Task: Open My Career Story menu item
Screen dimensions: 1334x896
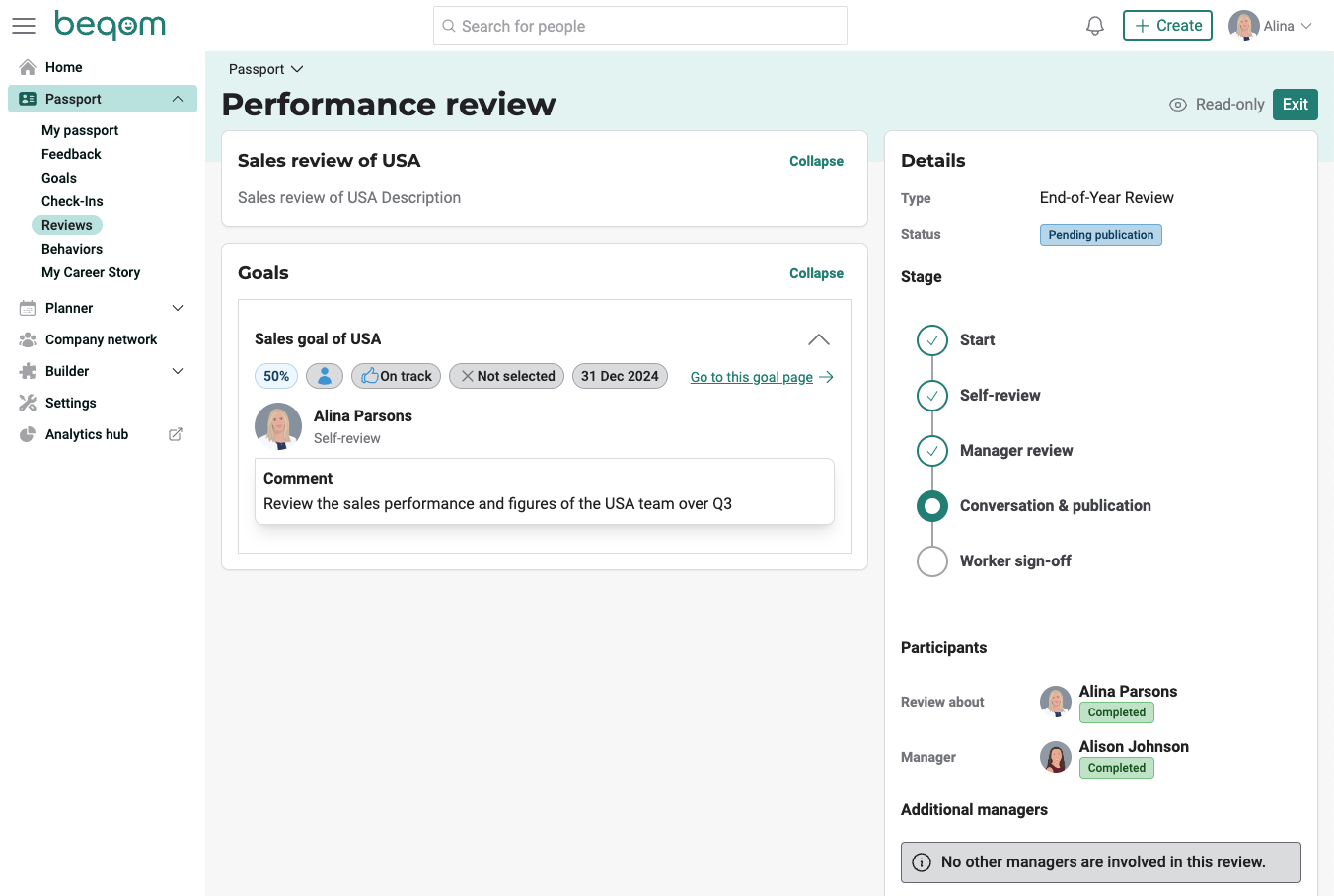Action: 91,272
